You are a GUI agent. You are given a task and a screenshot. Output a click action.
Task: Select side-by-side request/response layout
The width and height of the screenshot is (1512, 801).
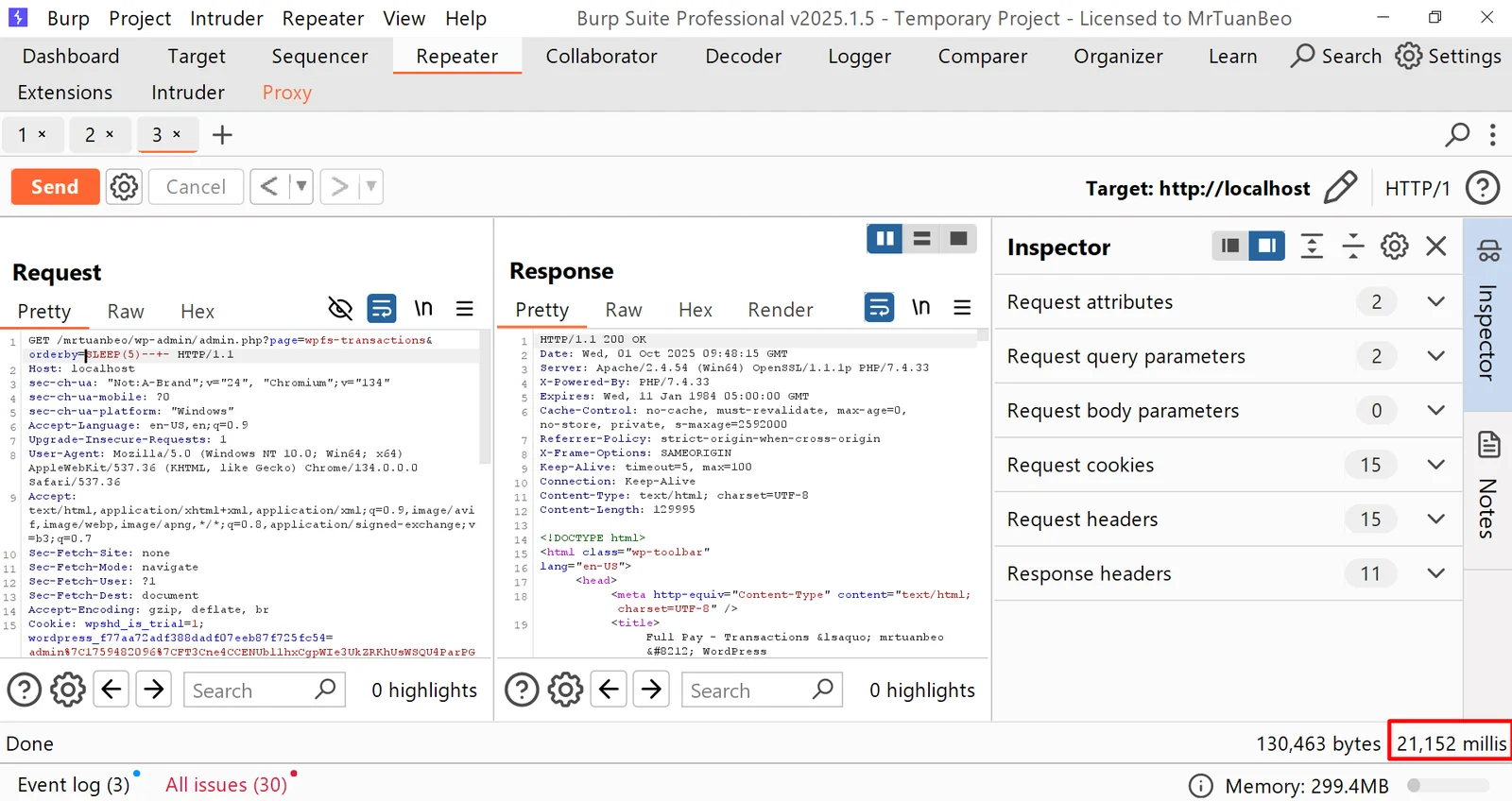tap(885, 239)
